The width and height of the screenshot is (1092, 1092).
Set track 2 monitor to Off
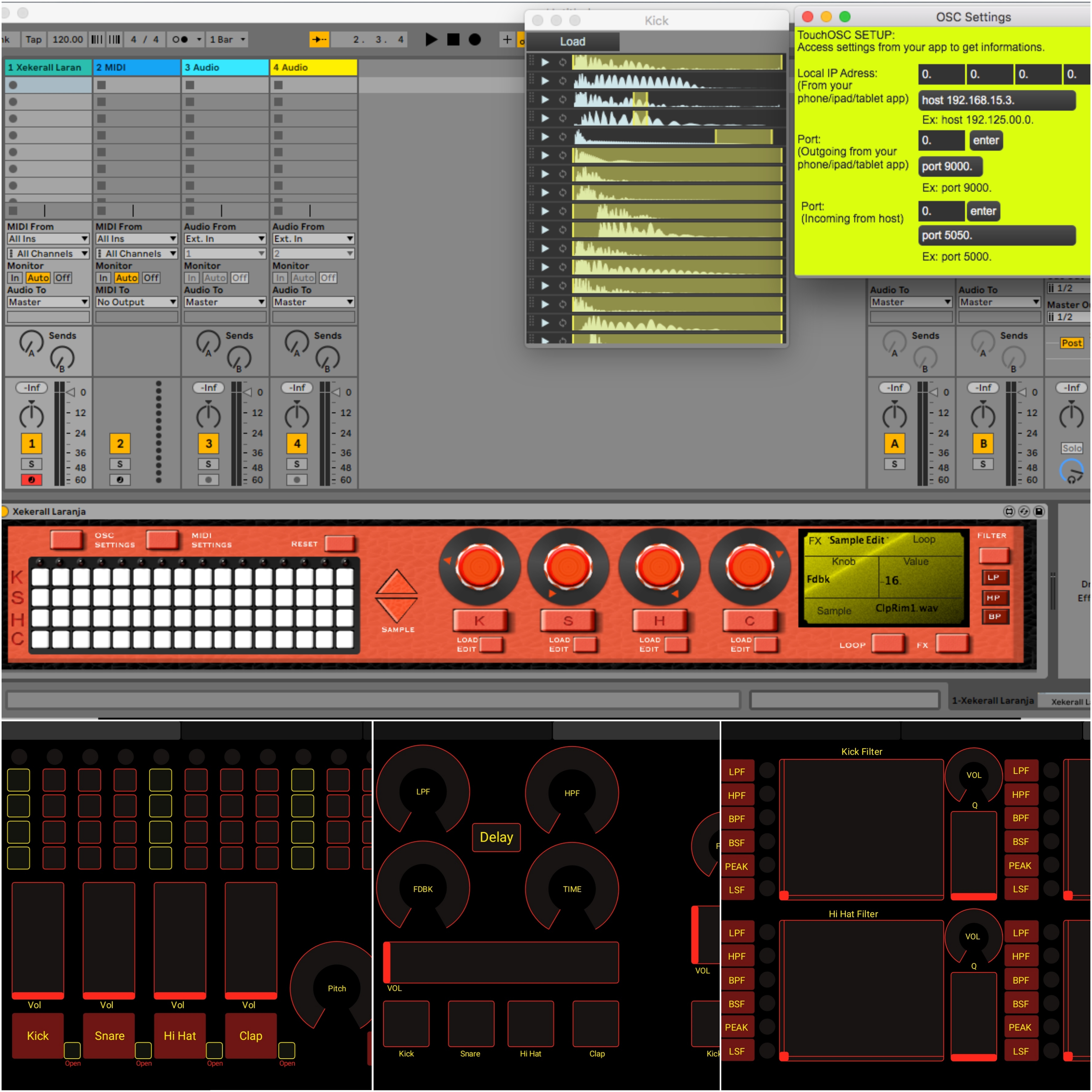click(151, 278)
